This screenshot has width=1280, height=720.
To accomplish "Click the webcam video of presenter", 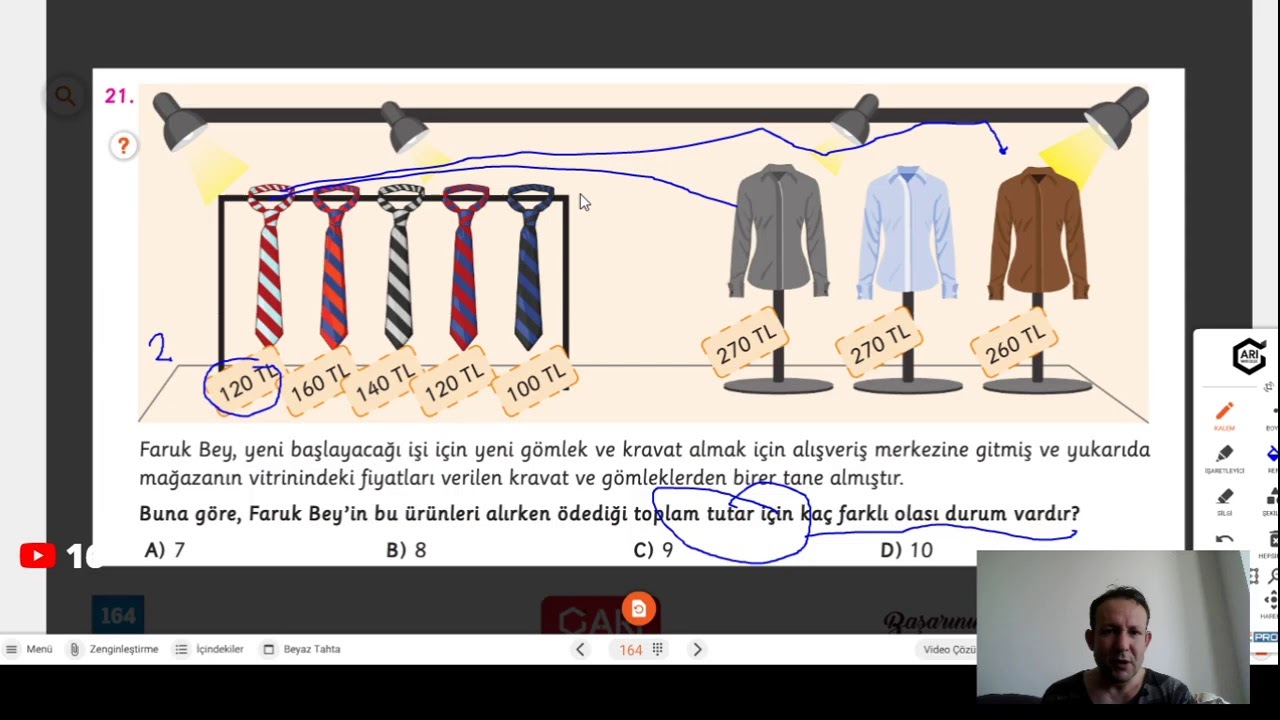I will 1113,627.
